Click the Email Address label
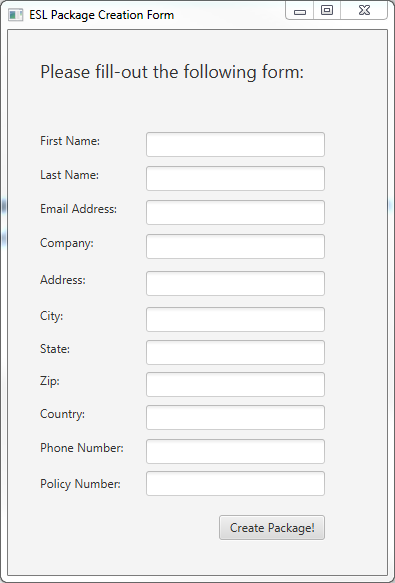The width and height of the screenshot is (395, 583). coord(78,209)
